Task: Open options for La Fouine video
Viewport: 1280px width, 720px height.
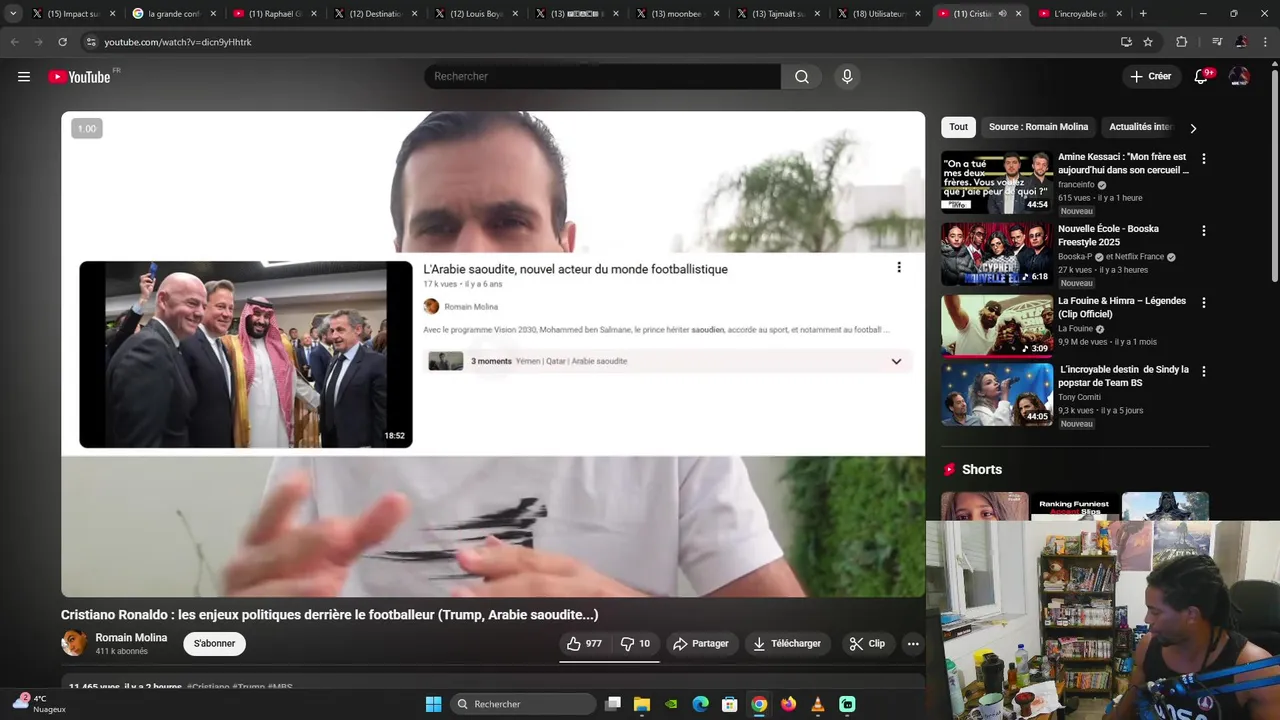Action: tap(1203, 303)
